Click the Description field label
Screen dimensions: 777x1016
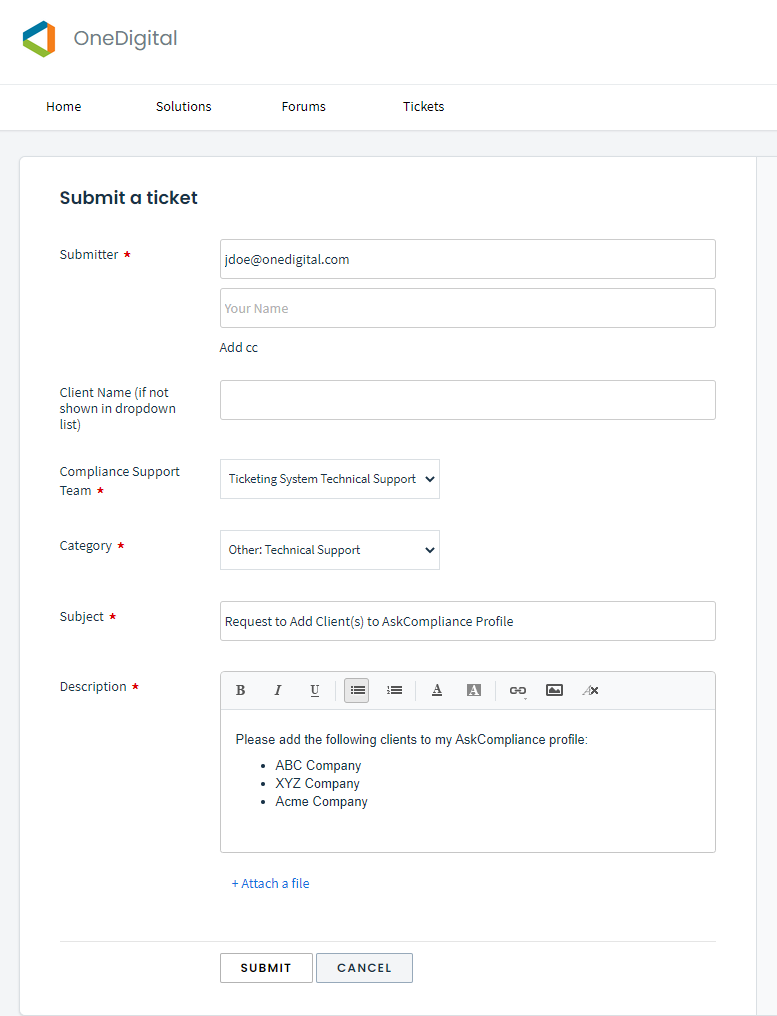[93, 687]
